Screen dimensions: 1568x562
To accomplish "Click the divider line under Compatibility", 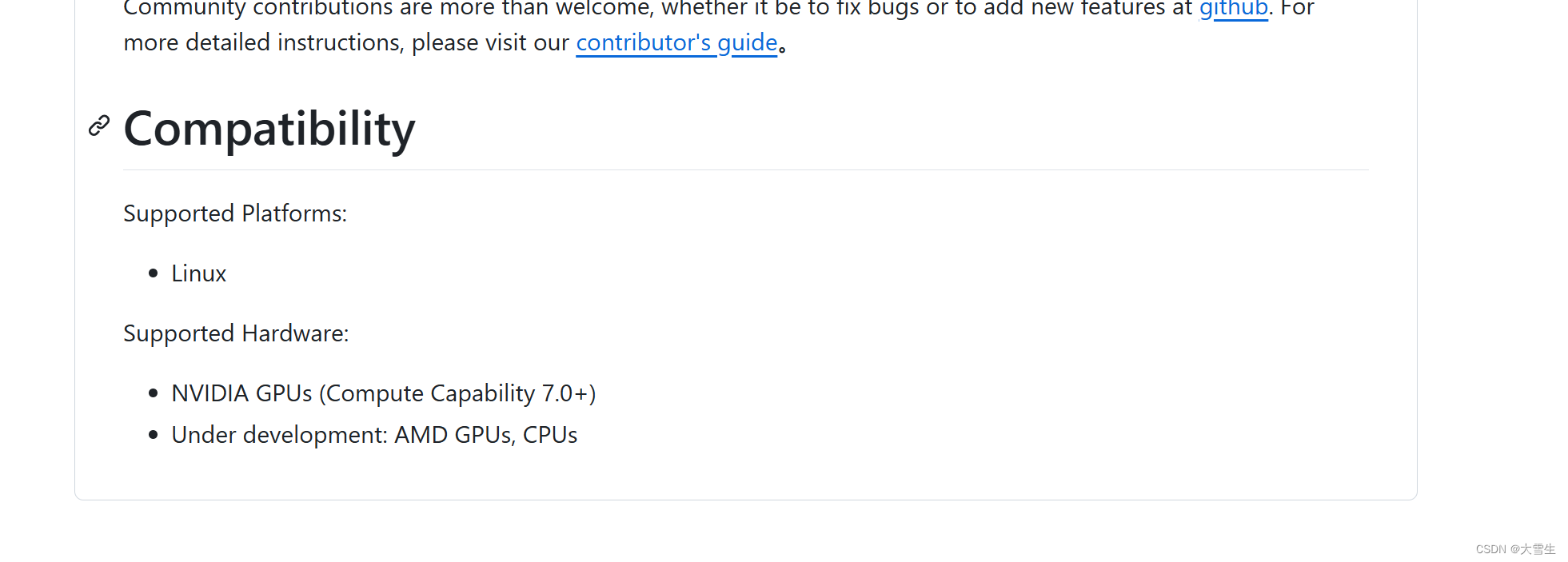I will [746, 169].
